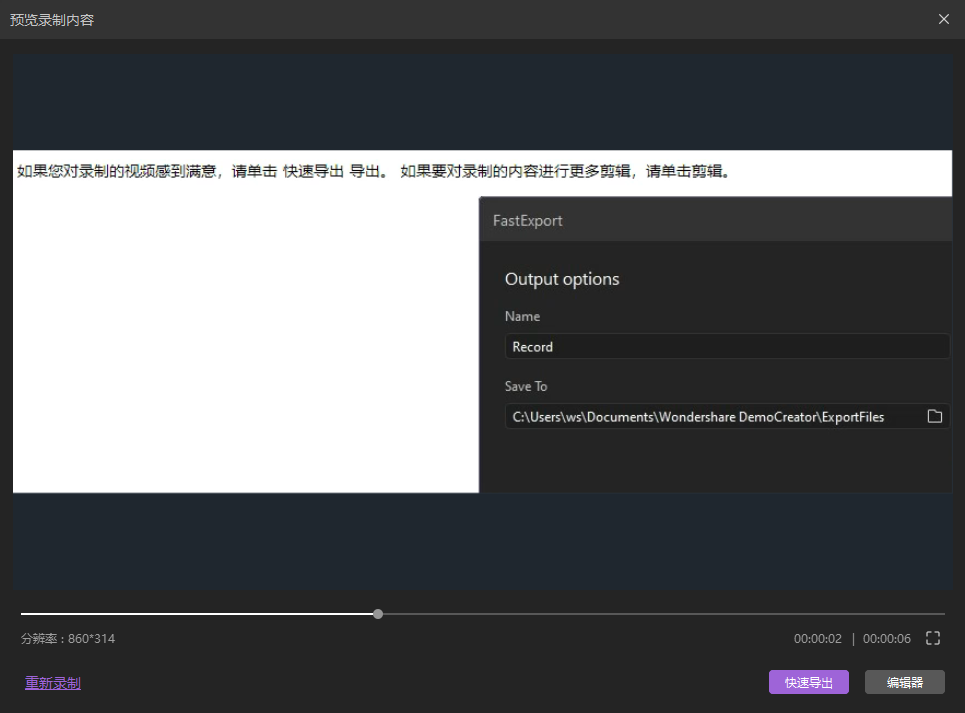Open the 编辑器 editor button
Screen dimensions: 965x713
pyautogui.click(x=904, y=682)
